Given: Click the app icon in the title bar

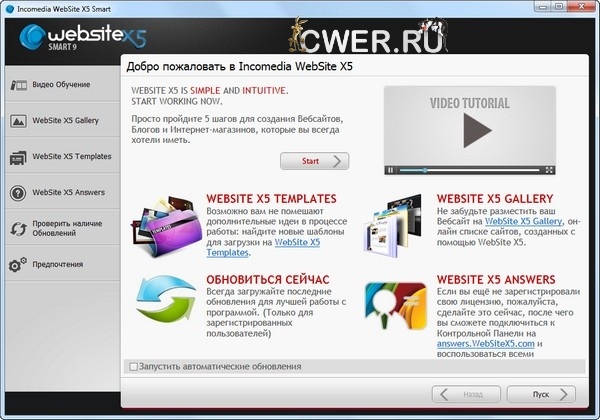Looking at the screenshot, I should 10,8.
